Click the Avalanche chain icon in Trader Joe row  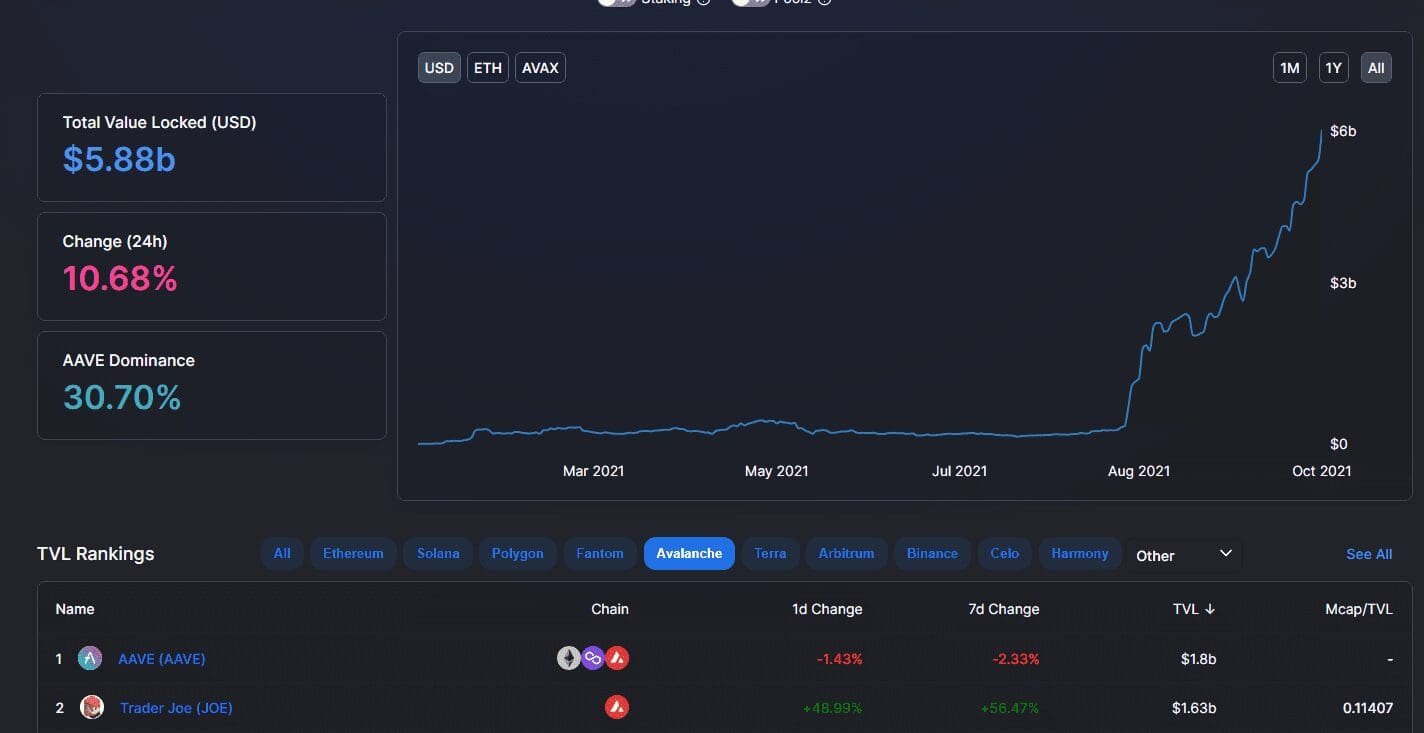tap(617, 708)
